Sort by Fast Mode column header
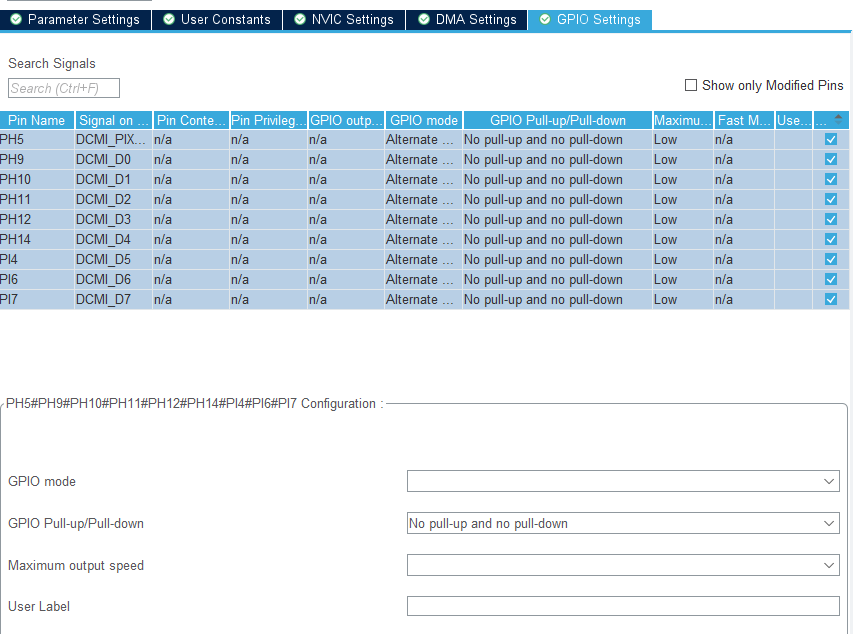The height and width of the screenshot is (634, 853). [x=744, y=120]
